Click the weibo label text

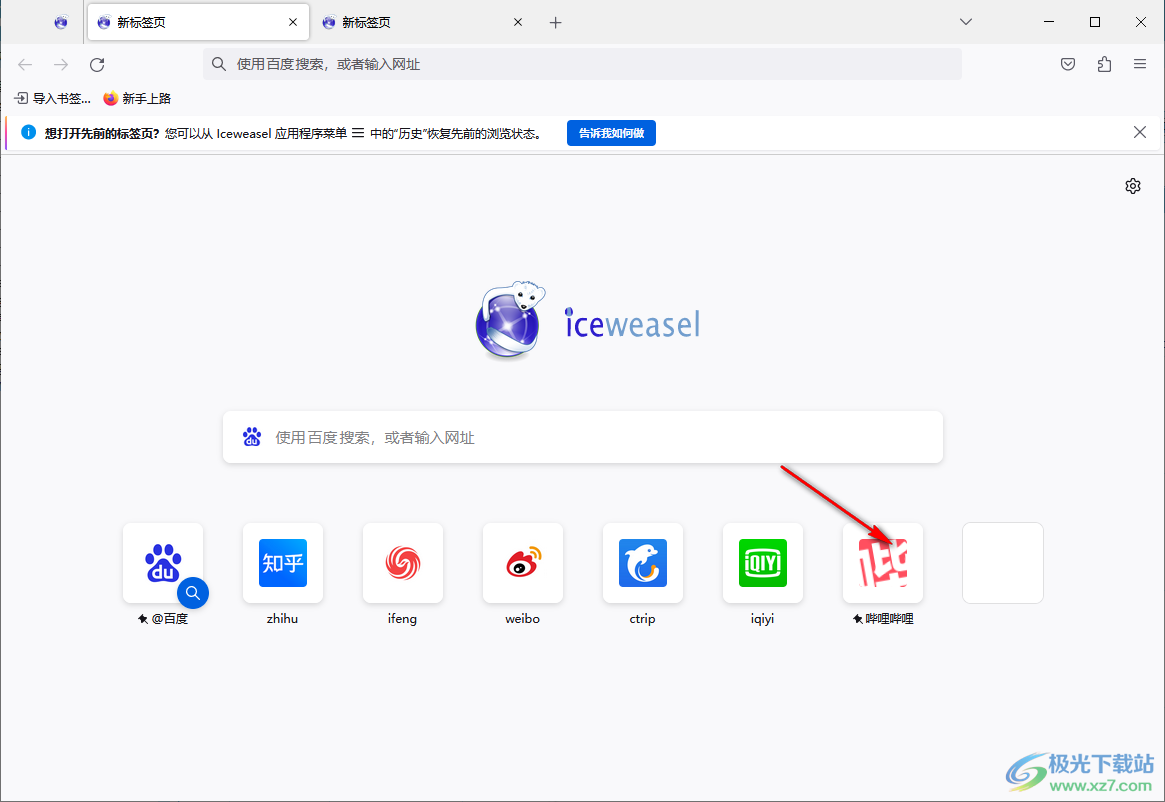(522, 618)
